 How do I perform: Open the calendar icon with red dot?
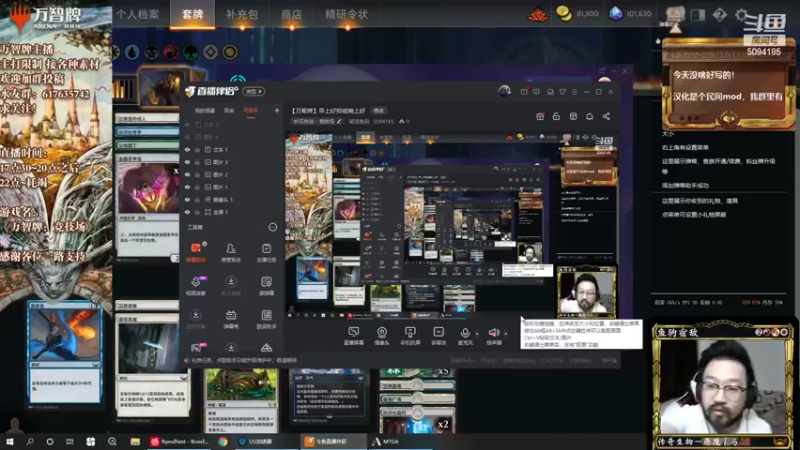(540, 116)
